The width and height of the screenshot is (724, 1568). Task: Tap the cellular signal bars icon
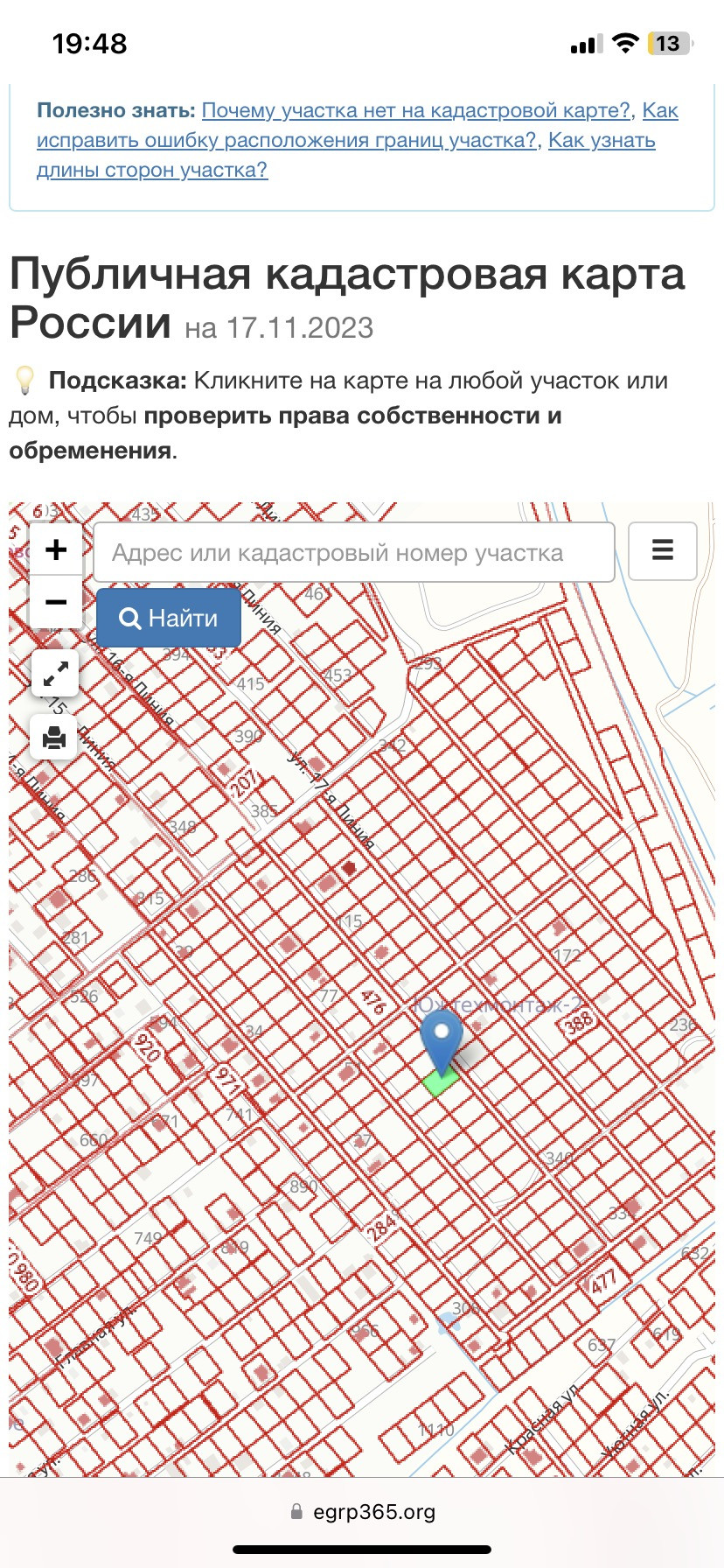(x=585, y=44)
